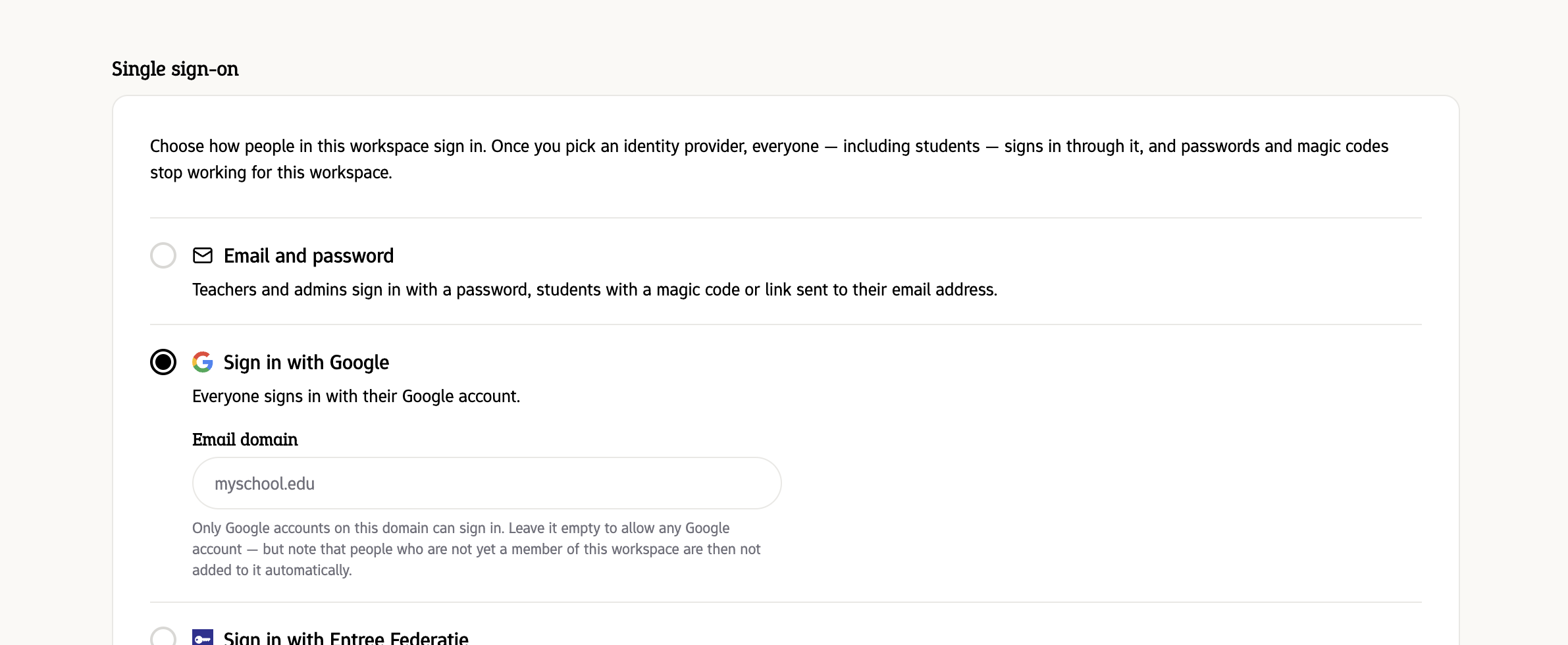The height and width of the screenshot is (645, 1568).
Task: Focus the myschool.edu email domain input
Action: pos(487,483)
